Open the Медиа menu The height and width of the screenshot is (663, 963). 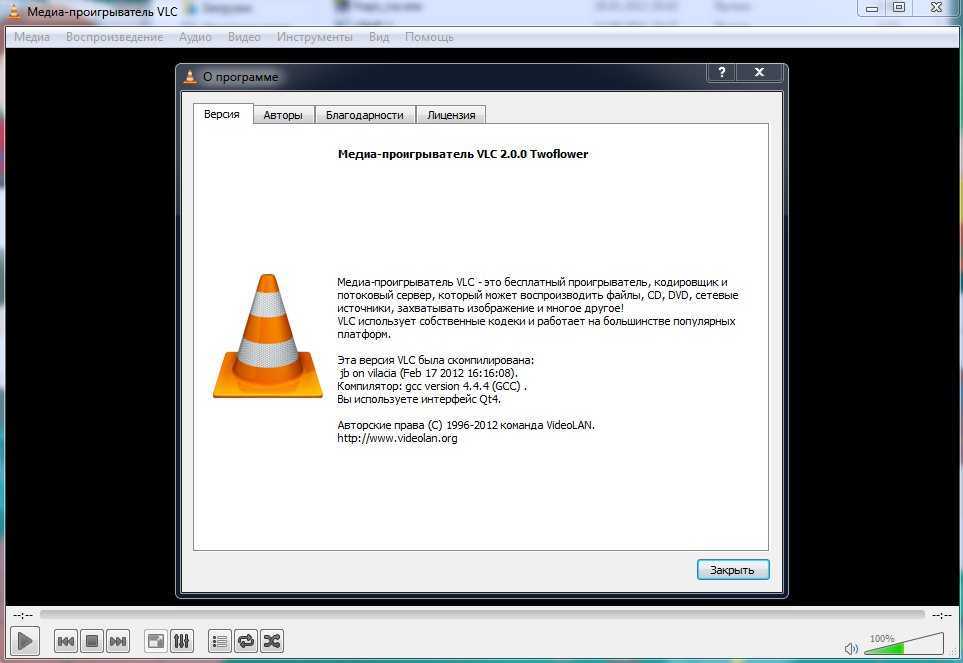[32, 37]
